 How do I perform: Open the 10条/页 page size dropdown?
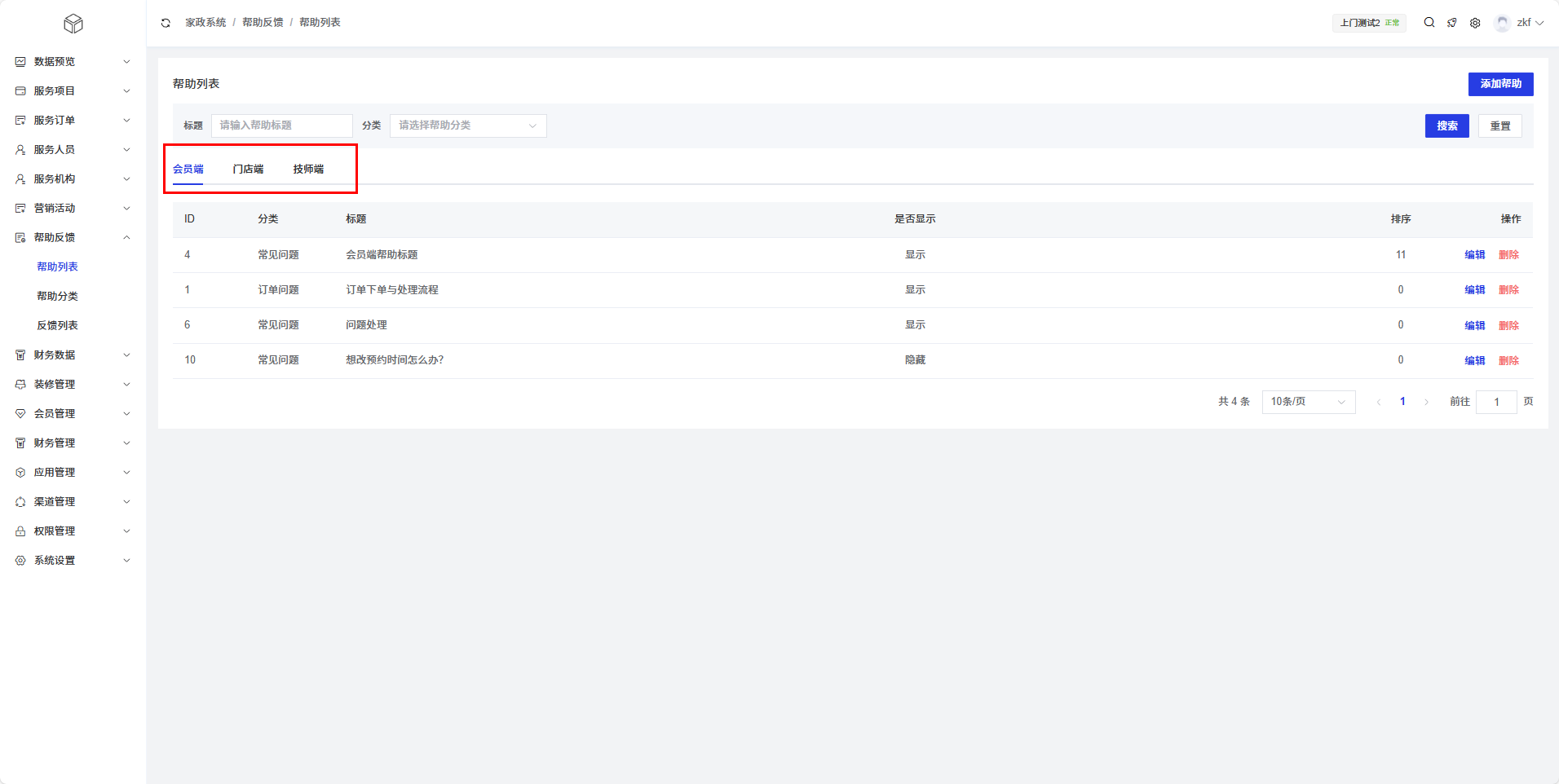click(x=1309, y=402)
